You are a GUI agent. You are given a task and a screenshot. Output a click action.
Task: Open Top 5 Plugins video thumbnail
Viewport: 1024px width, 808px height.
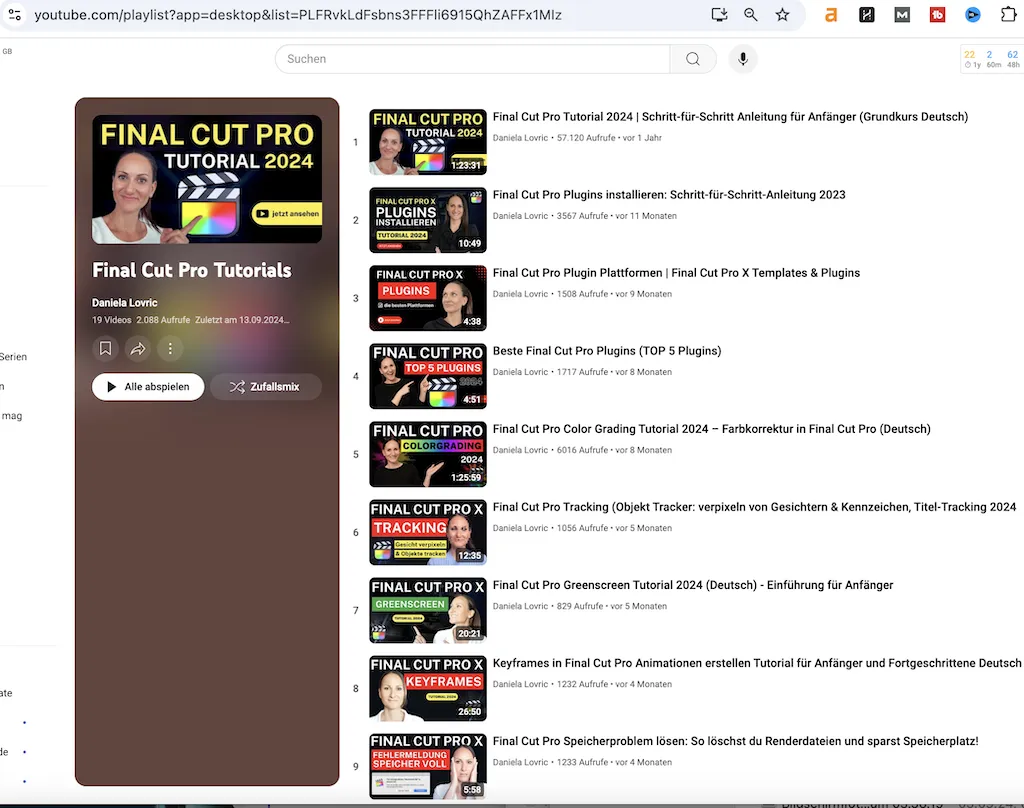coord(428,376)
